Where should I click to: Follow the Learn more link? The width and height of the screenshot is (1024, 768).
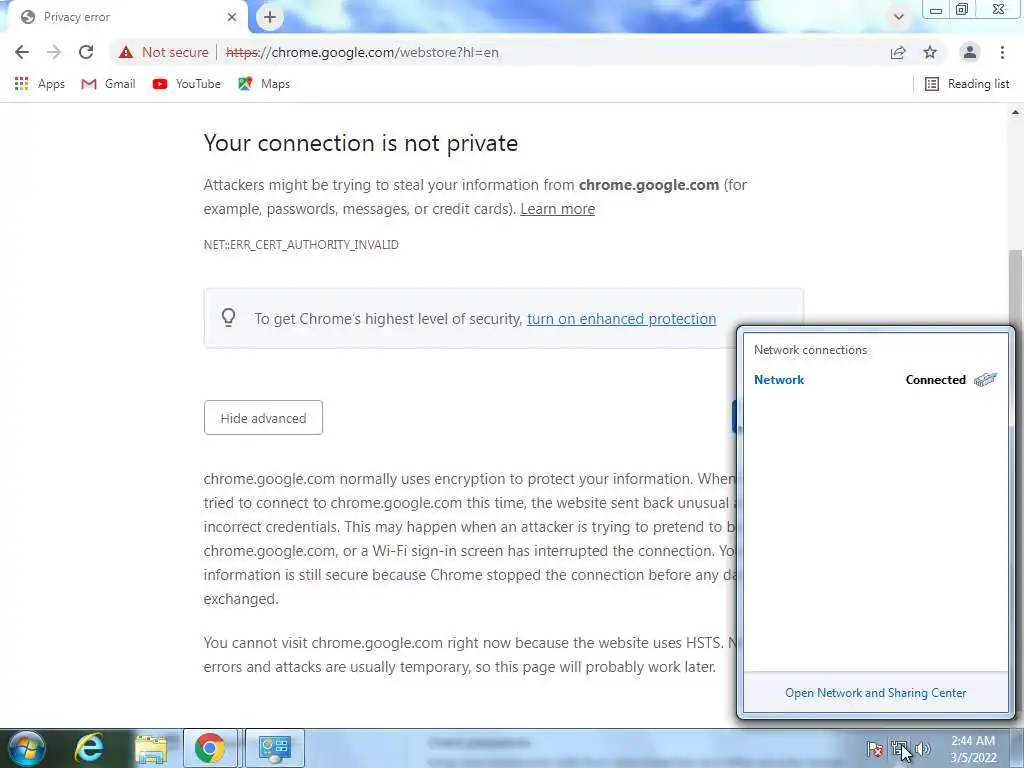click(x=557, y=209)
